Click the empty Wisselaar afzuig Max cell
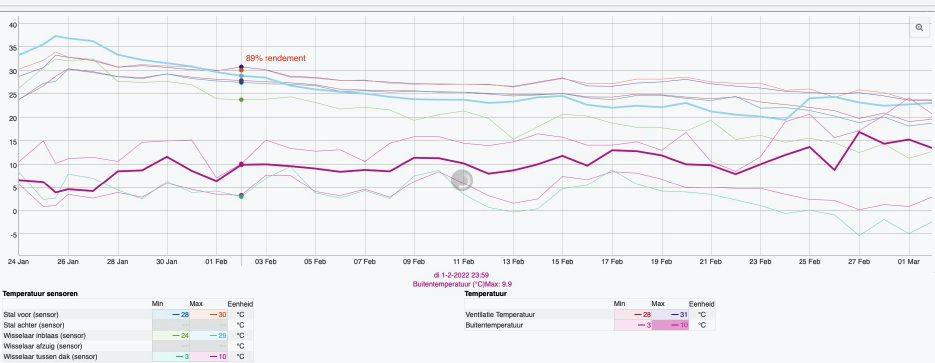The image size is (935, 363). 208,346
